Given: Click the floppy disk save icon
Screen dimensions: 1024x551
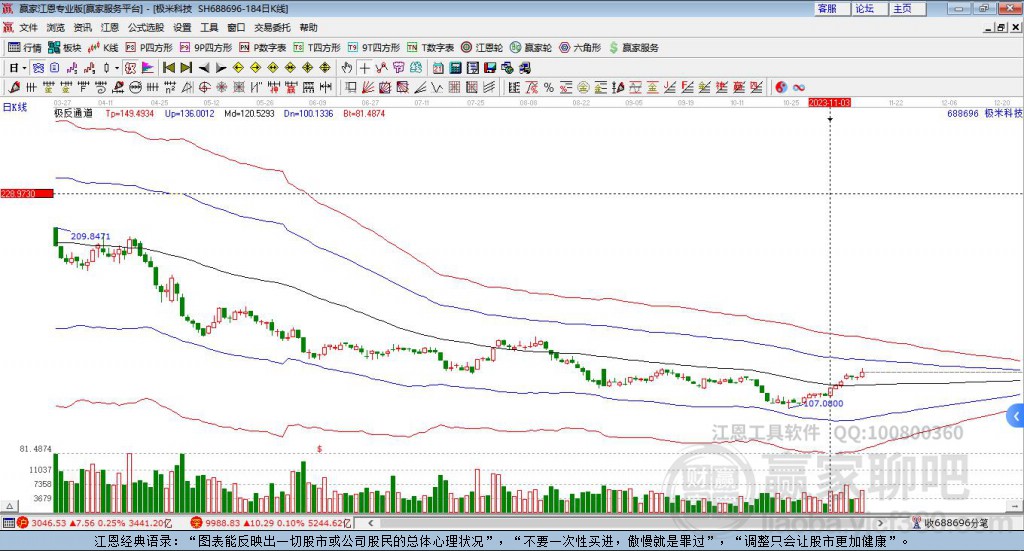Looking at the screenshot, I should coord(490,68).
